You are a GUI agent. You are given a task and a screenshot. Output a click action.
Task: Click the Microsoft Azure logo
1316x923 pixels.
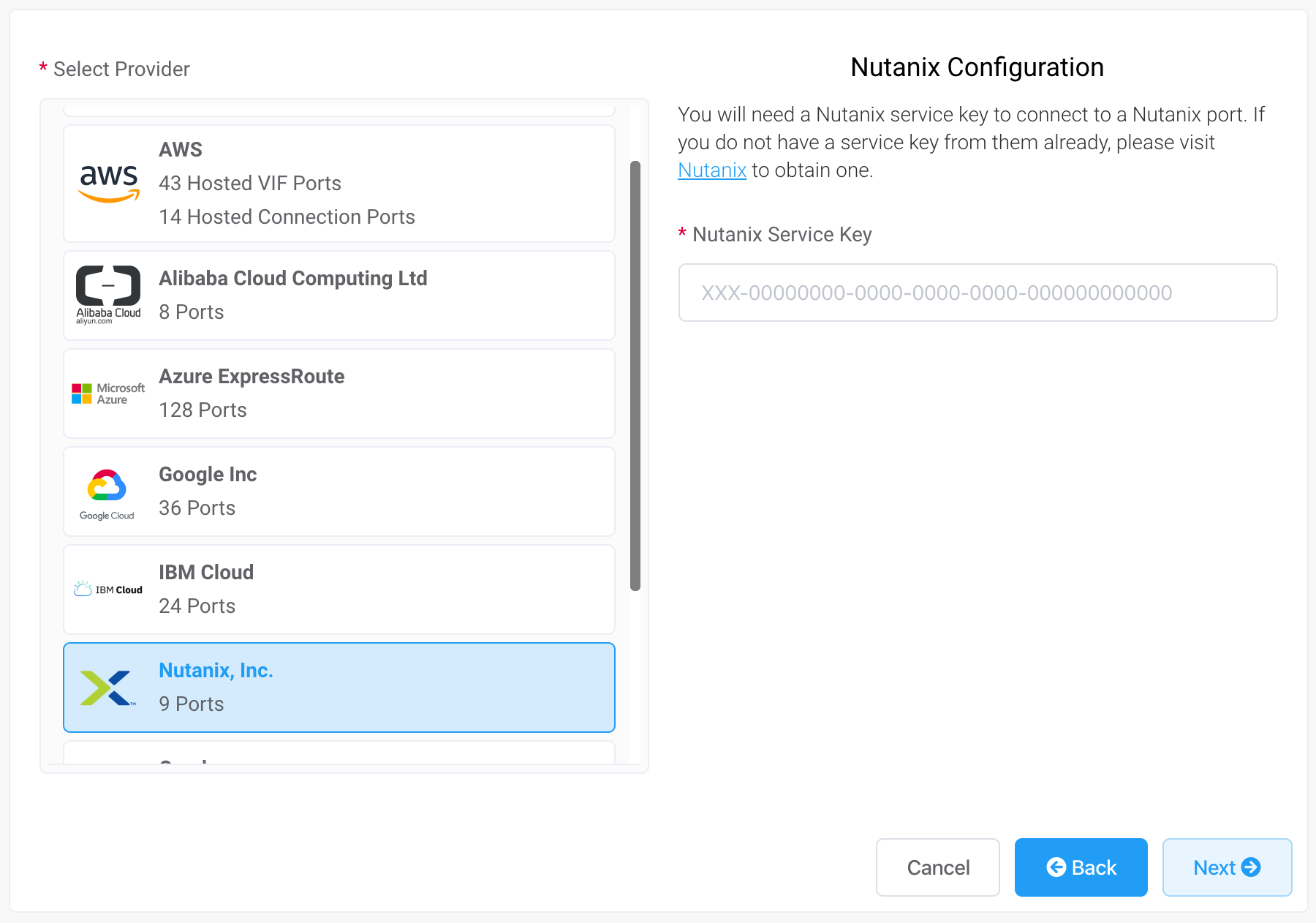(x=108, y=393)
